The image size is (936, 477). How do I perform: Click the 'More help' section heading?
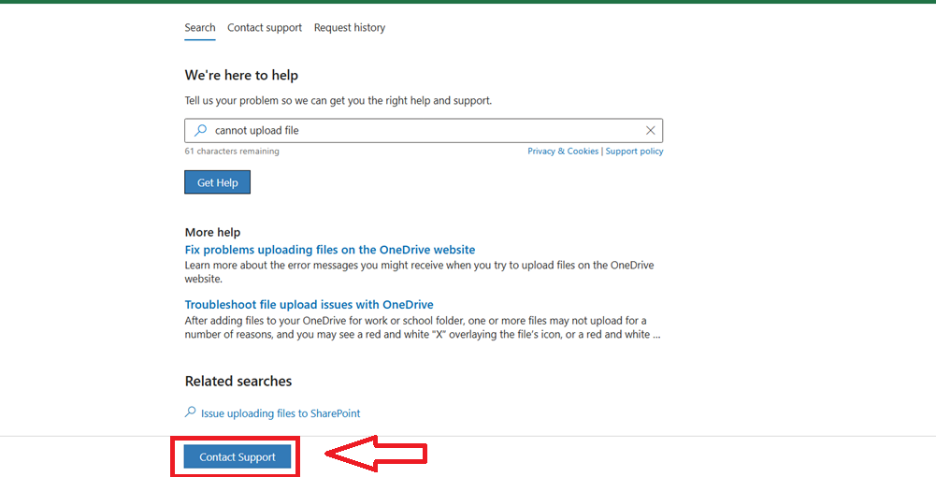(x=213, y=232)
